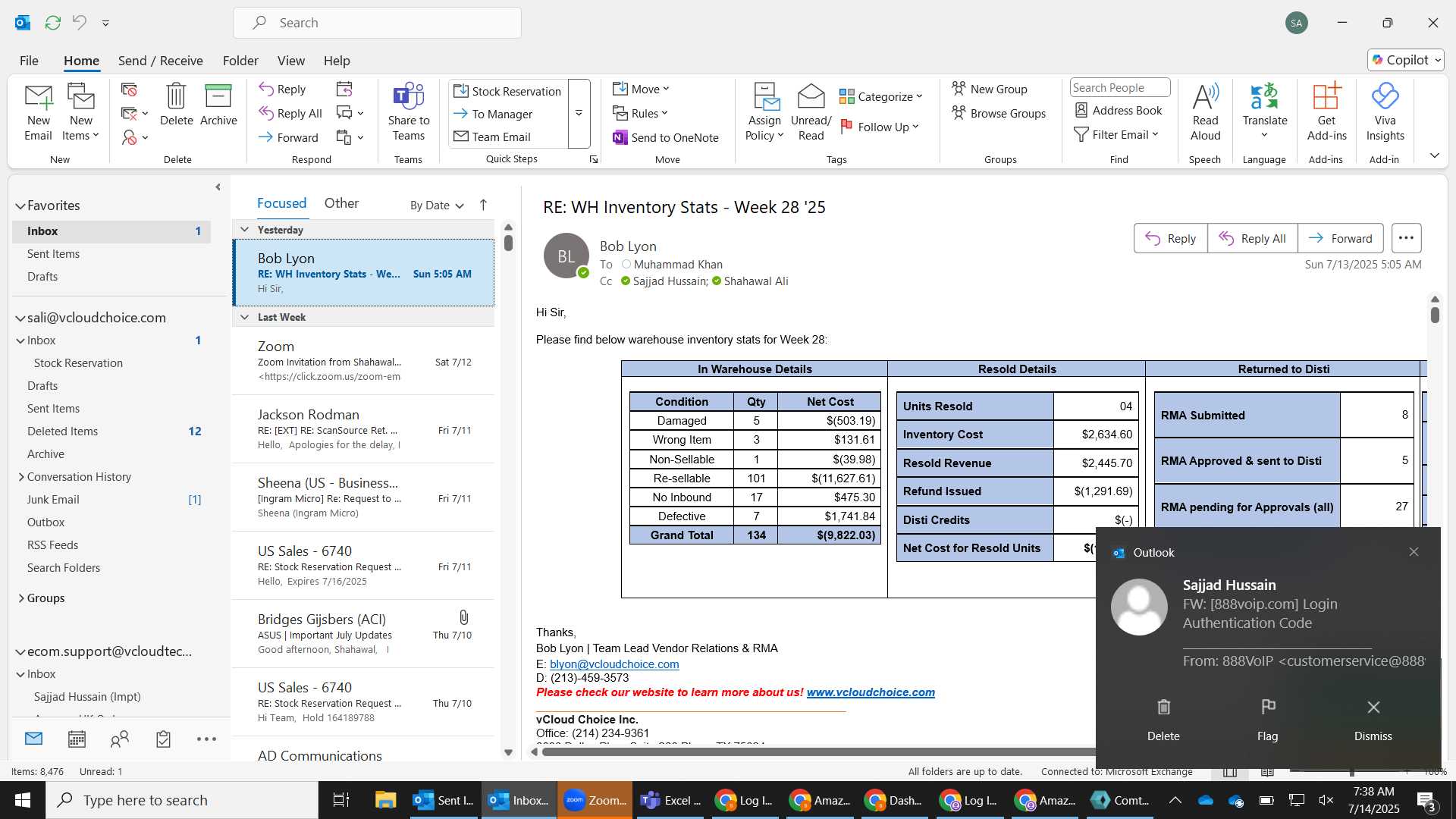The width and height of the screenshot is (1456, 819).
Task: Click the Ignore conversation icon
Action: click(x=129, y=89)
